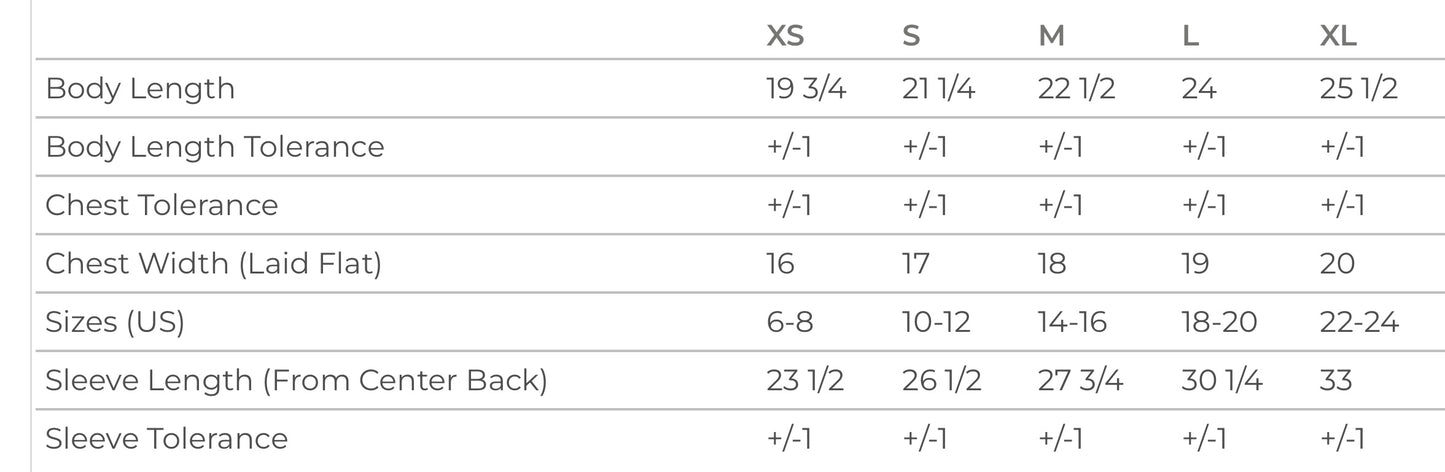Click the US size 10-12 cell
This screenshot has height=472, width=1445.
938,322
